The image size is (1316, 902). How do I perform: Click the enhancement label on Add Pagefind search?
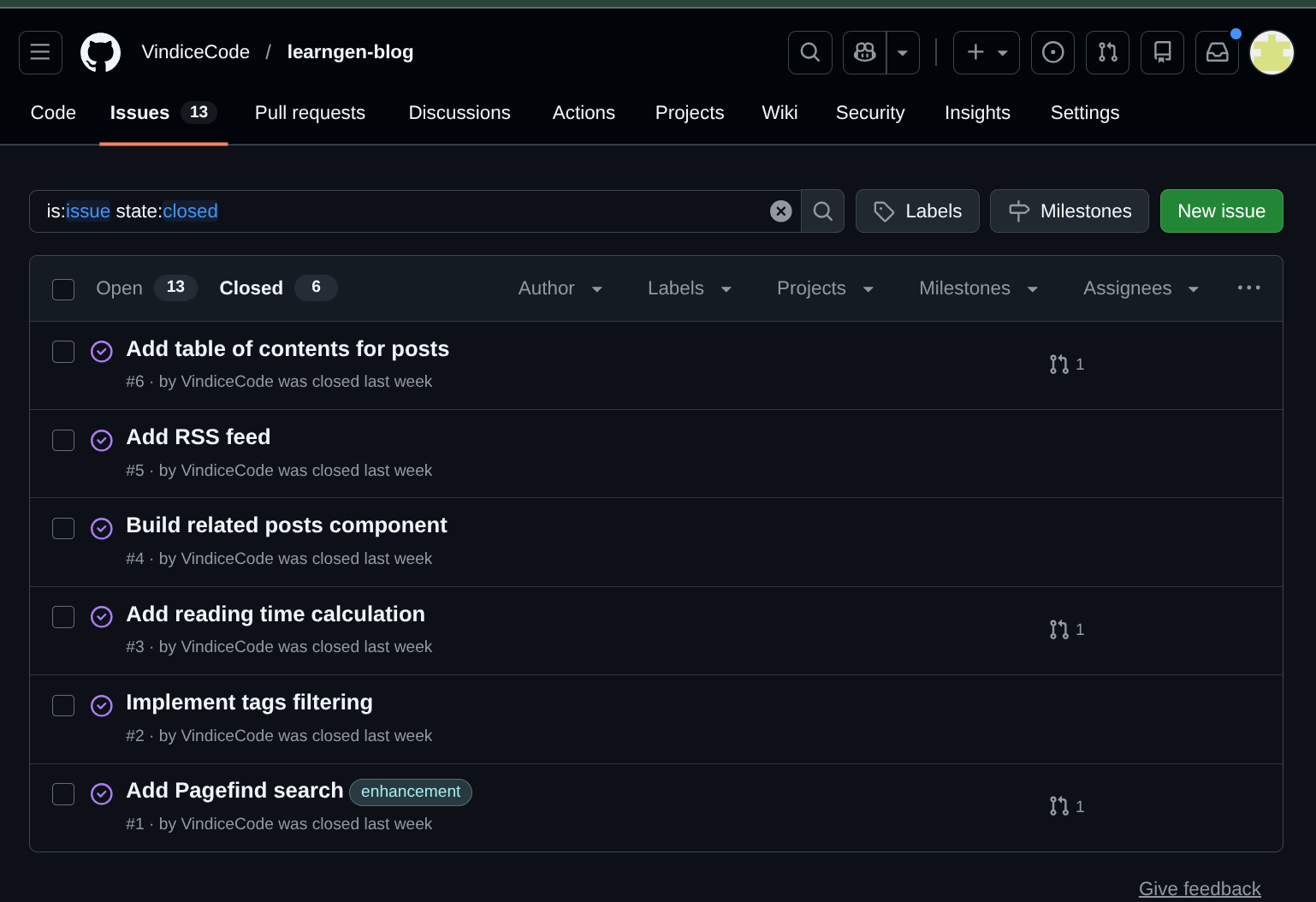tap(410, 792)
